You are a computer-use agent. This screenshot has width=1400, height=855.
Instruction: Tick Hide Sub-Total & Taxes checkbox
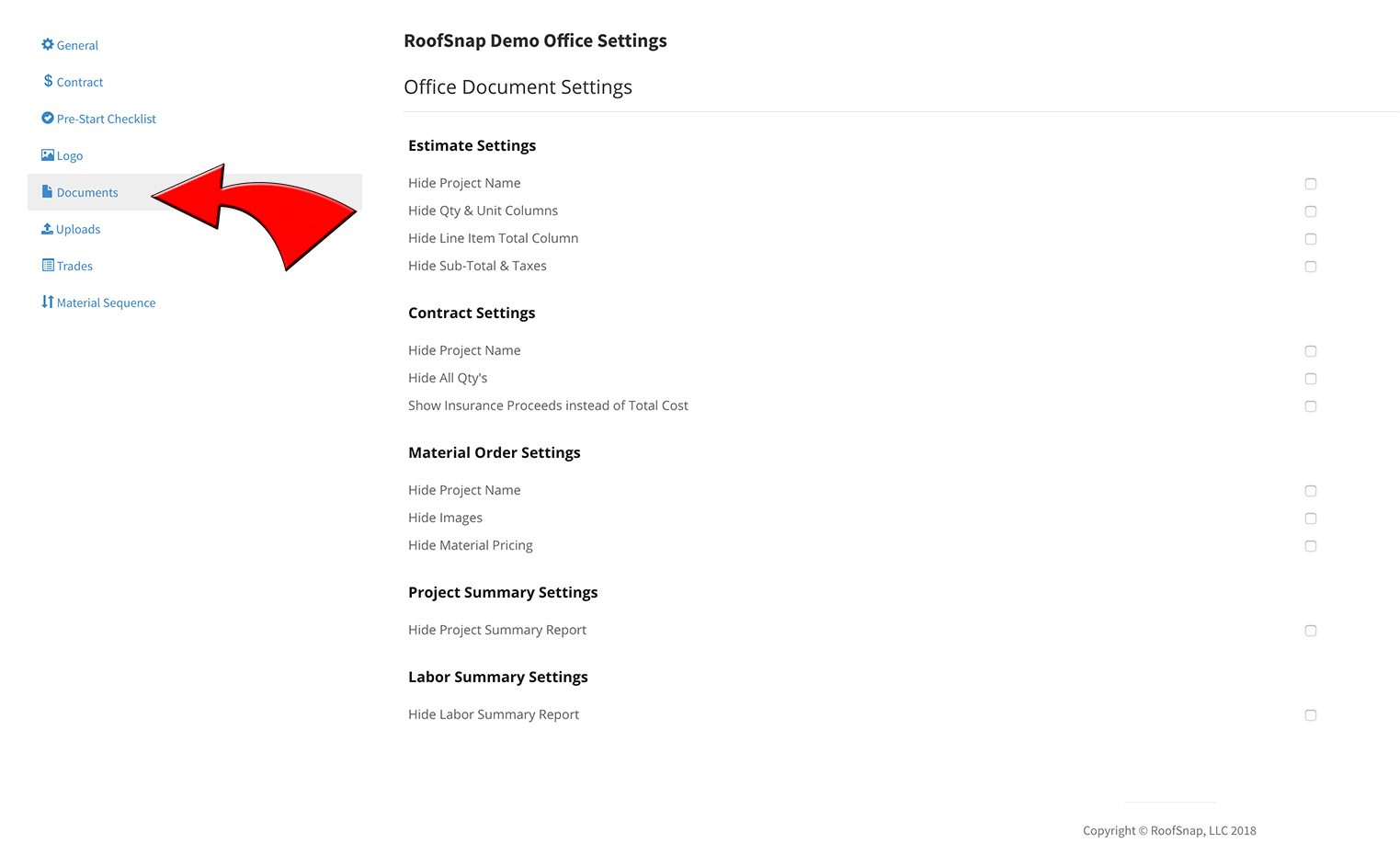[1311, 267]
